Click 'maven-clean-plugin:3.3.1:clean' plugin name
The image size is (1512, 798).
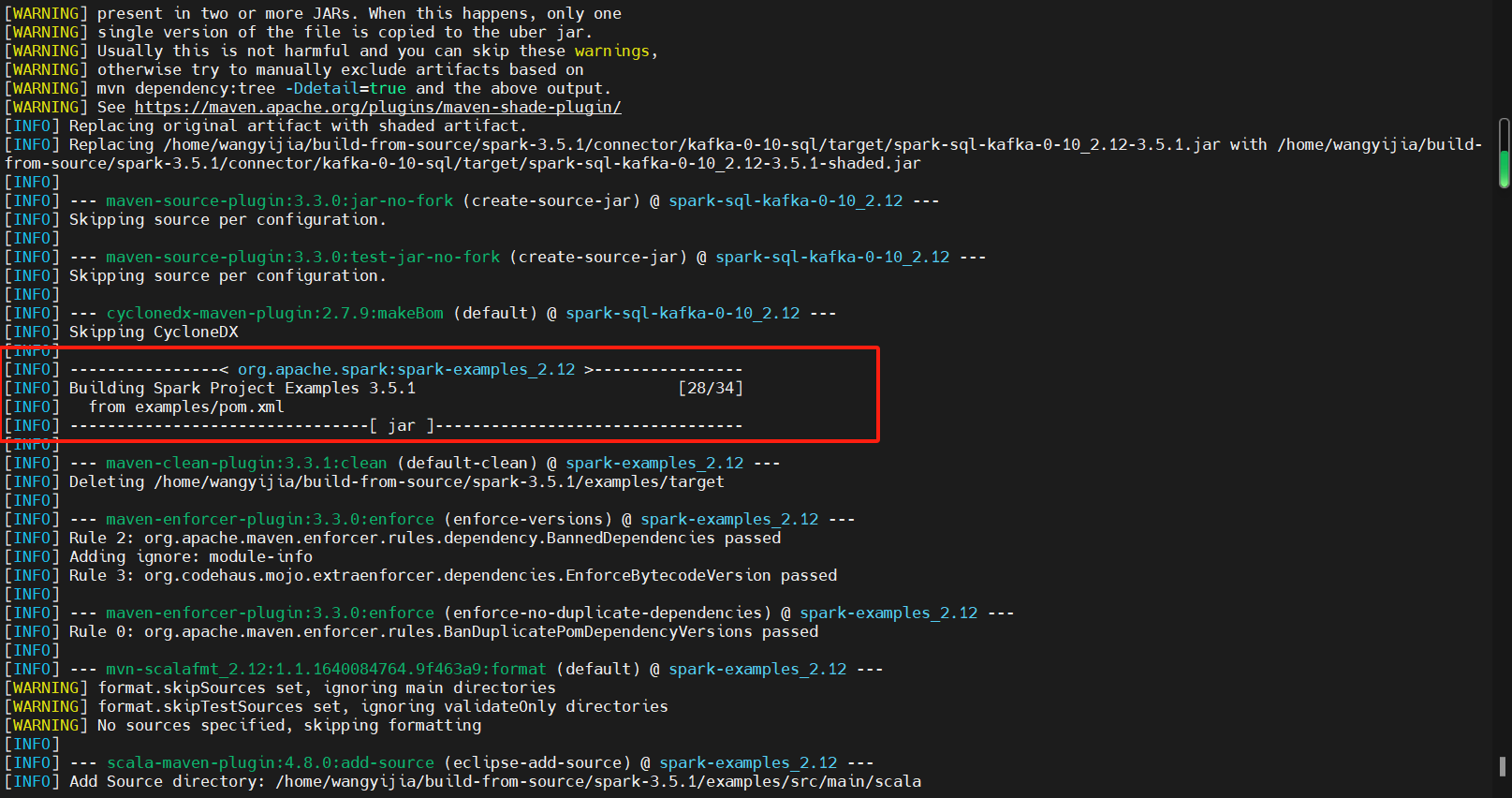pos(247,463)
